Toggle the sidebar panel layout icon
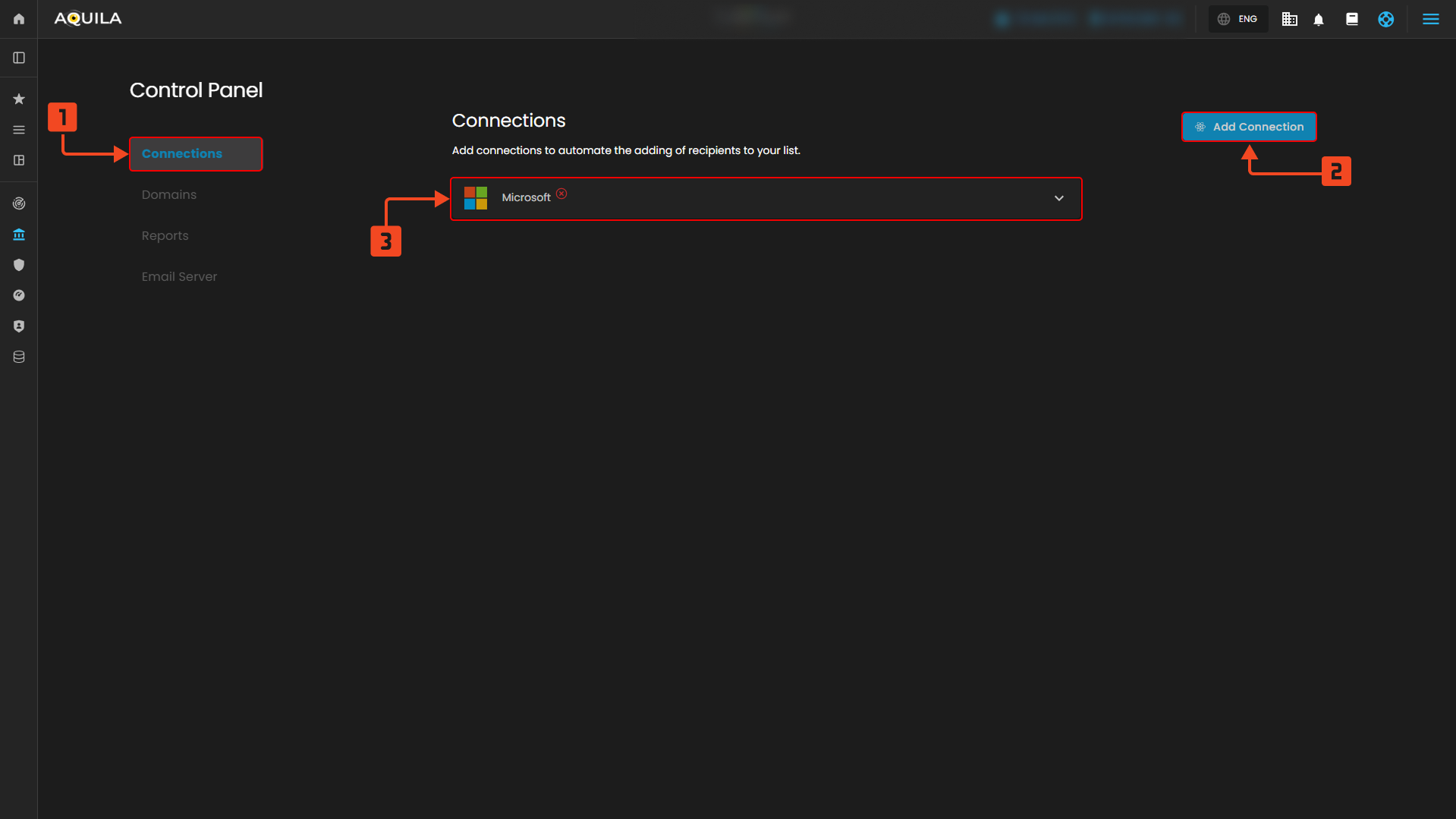Viewport: 1456px width, 819px height. [19, 58]
